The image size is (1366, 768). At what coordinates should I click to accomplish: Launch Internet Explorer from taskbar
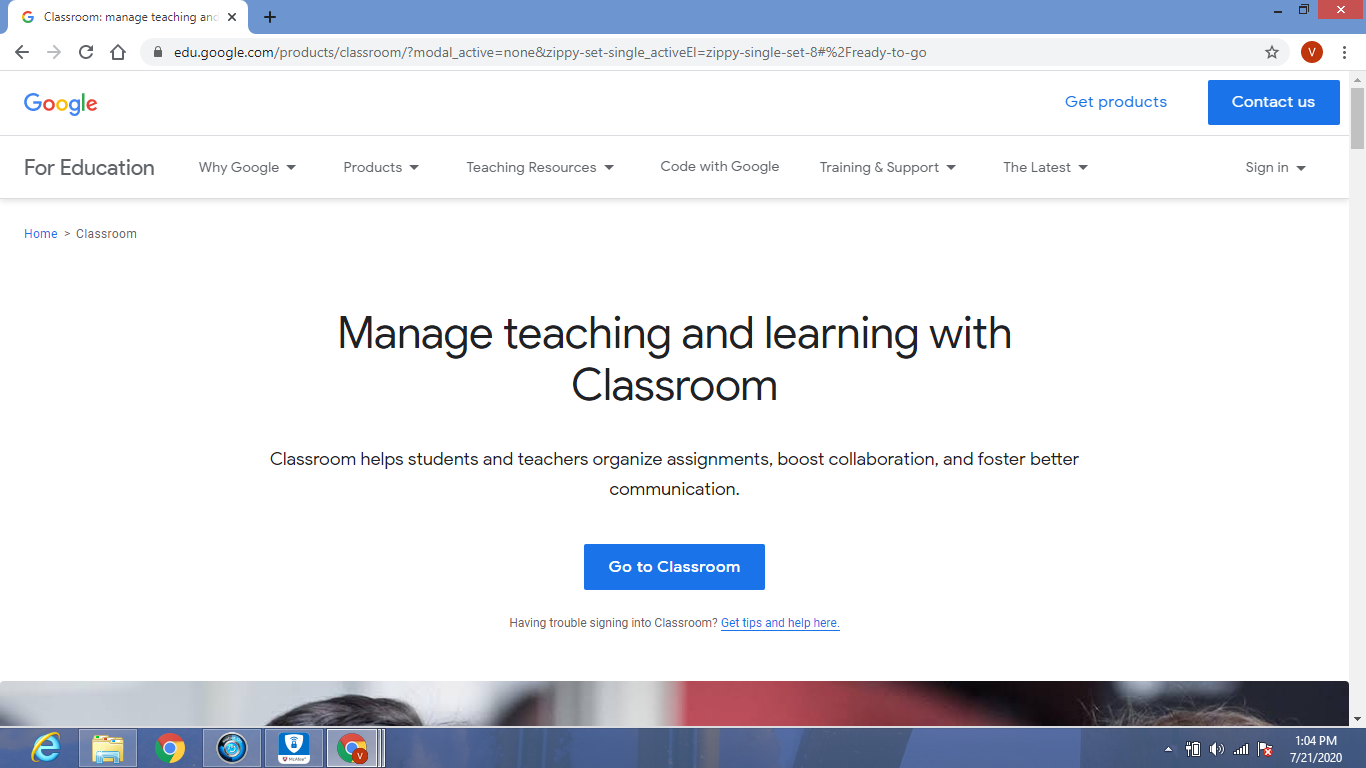click(46, 748)
